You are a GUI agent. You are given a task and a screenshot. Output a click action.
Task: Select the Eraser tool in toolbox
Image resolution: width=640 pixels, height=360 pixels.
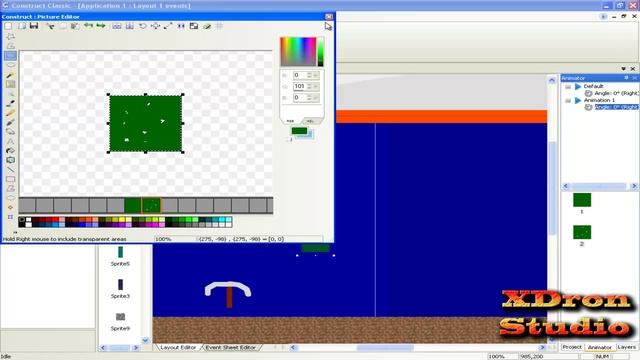[11, 132]
